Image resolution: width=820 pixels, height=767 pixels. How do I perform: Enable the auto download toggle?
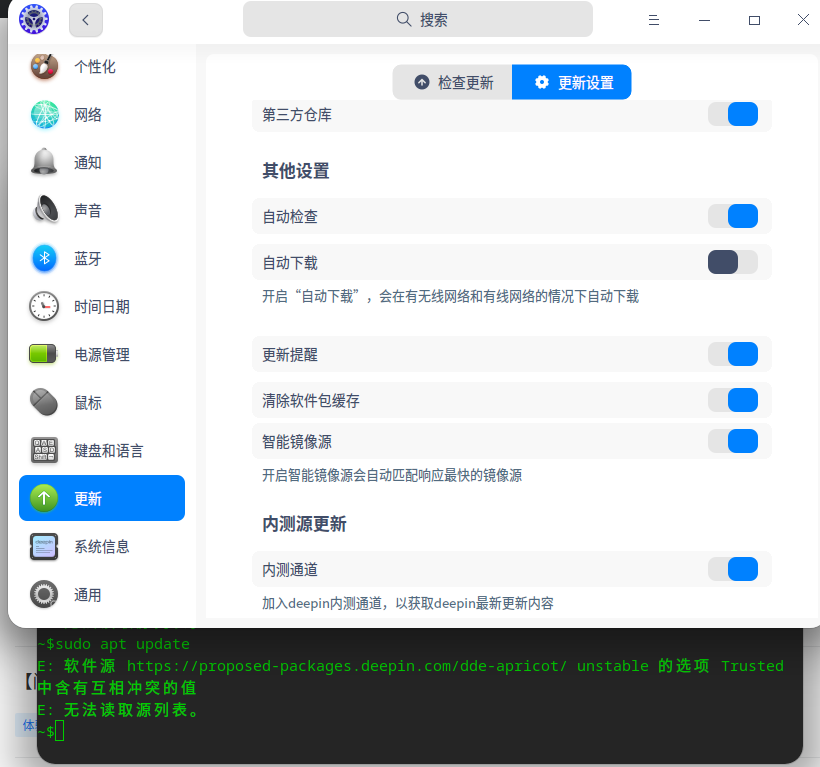click(x=733, y=262)
